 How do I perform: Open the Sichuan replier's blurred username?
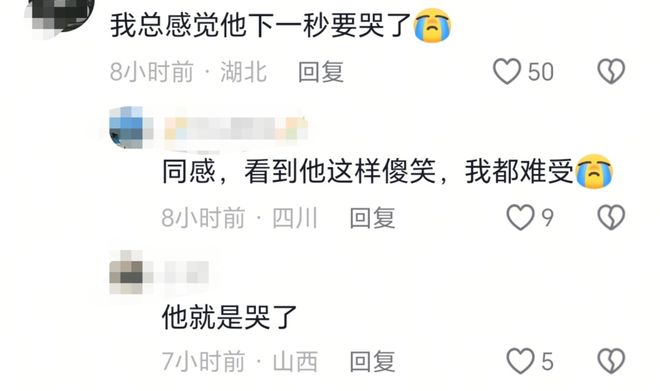tap(236, 128)
